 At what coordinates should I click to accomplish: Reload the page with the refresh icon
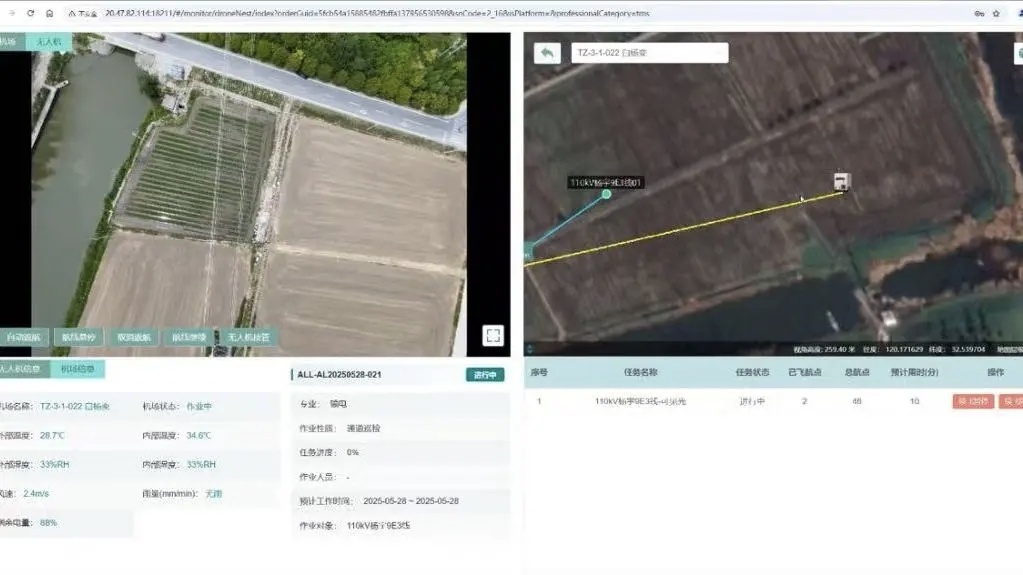click(30, 13)
